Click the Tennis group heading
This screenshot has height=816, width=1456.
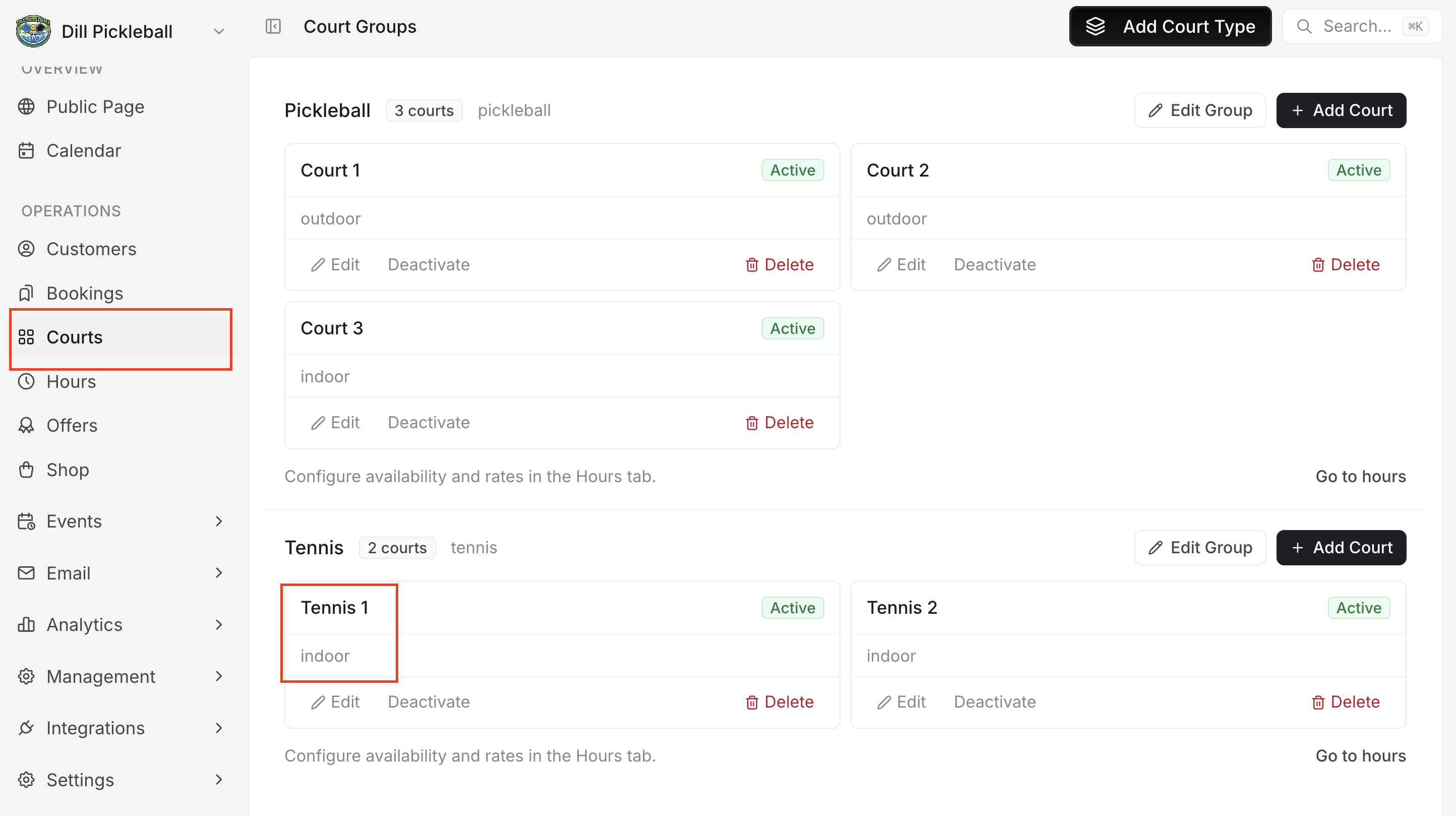(x=314, y=547)
